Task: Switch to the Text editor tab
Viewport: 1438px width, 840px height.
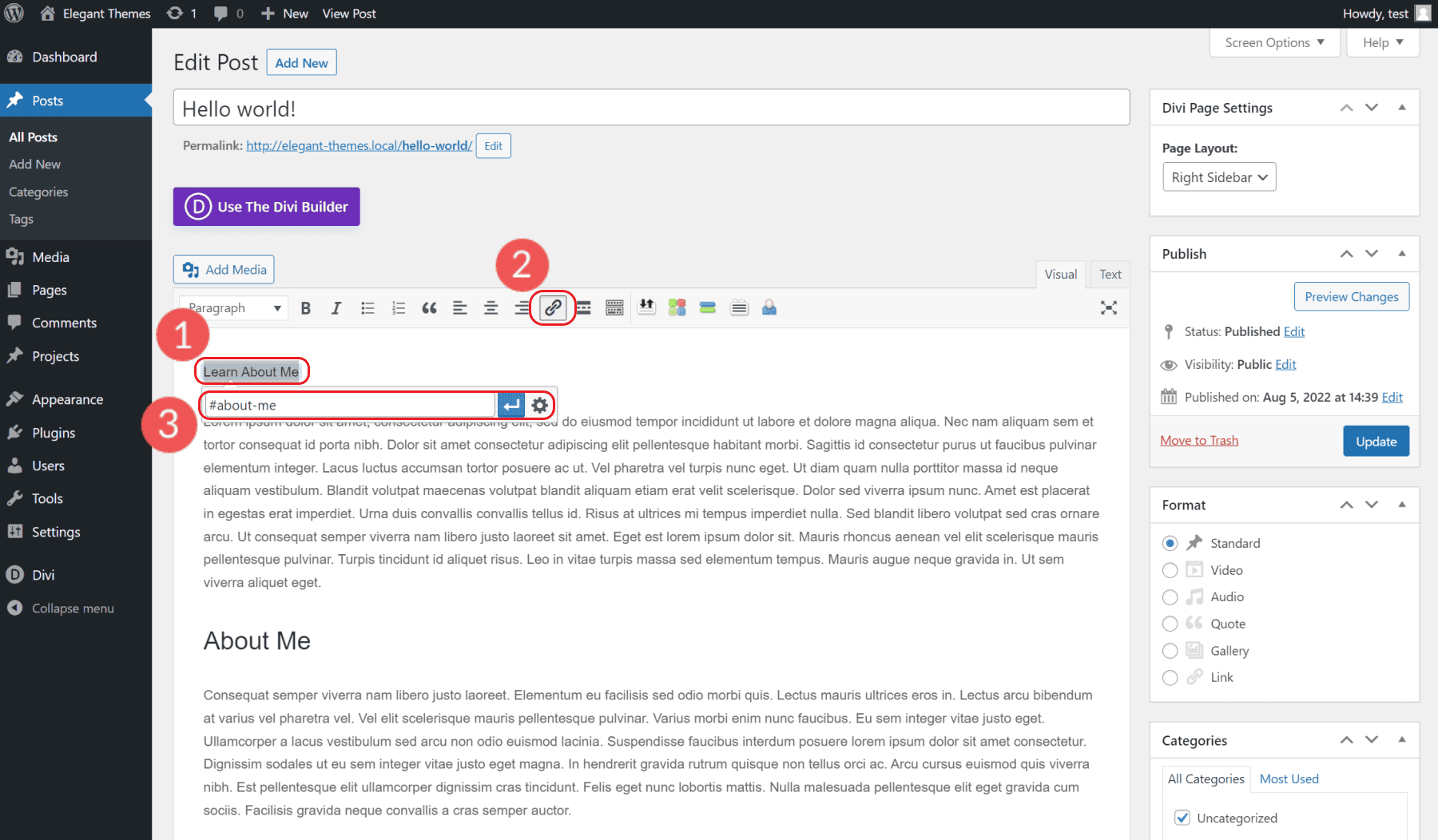Action: (x=1110, y=274)
